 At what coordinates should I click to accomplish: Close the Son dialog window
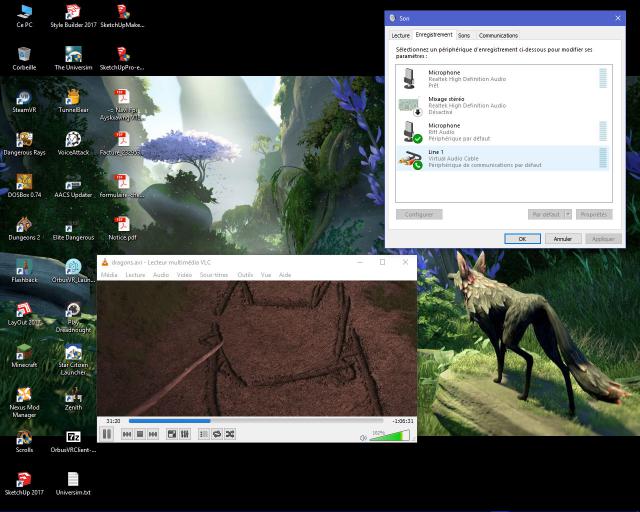click(618, 18)
